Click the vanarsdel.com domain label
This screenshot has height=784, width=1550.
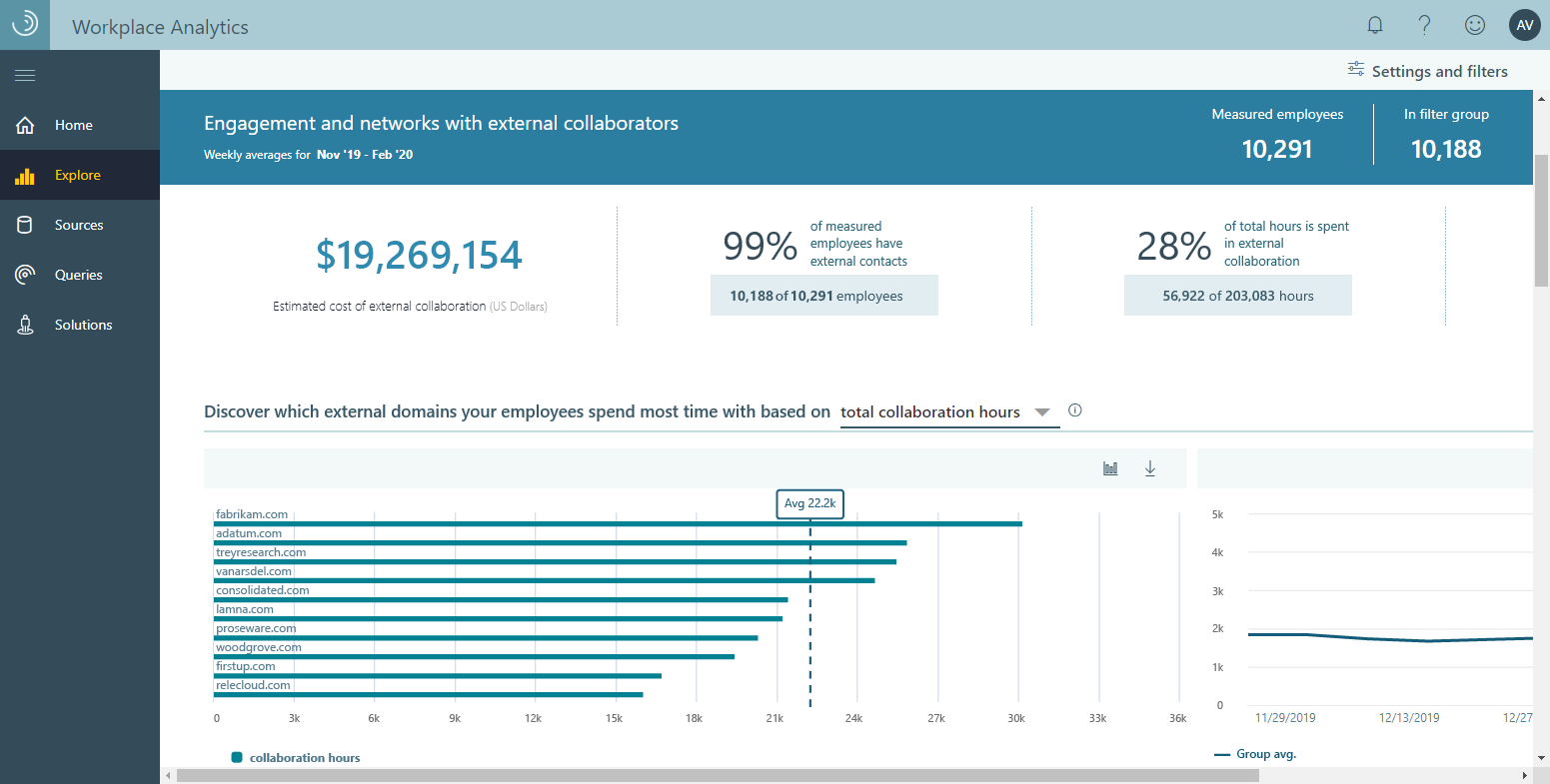coord(254,571)
